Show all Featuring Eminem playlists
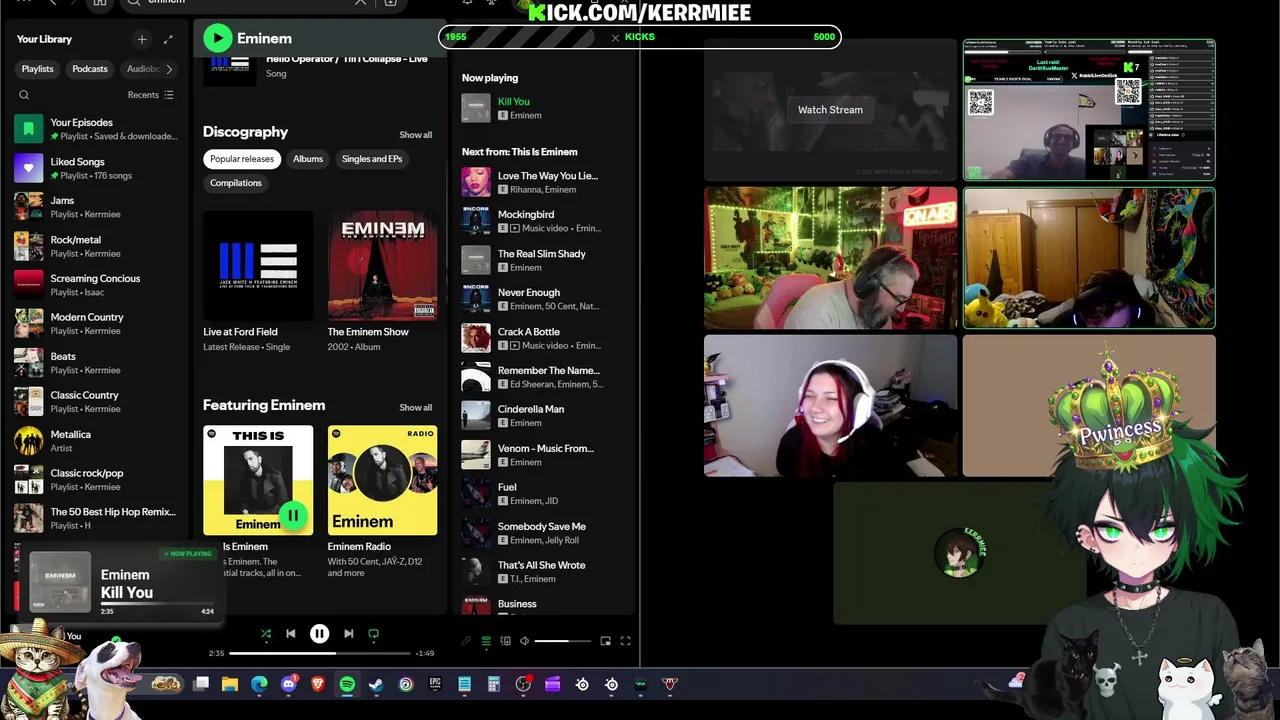The height and width of the screenshot is (720, 1280). (x=416, y=408)
